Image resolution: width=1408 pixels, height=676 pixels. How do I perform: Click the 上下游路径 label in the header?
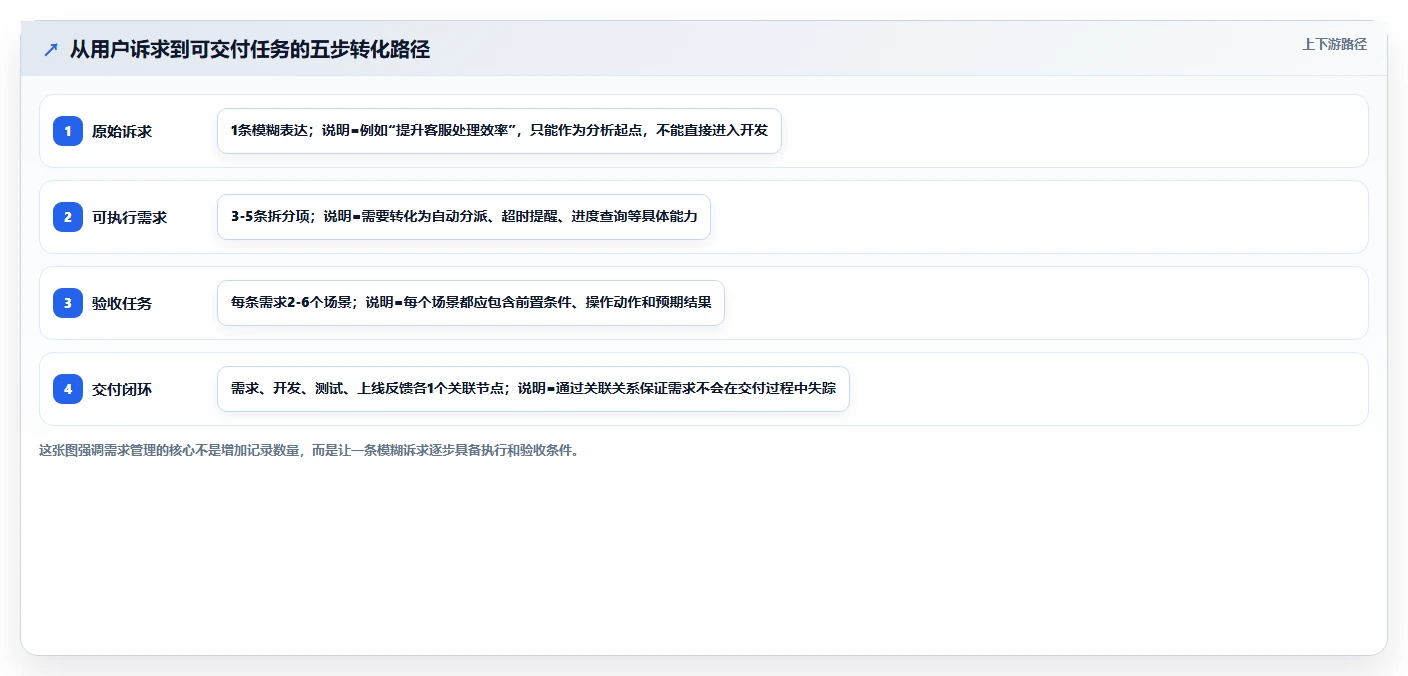1334,44
